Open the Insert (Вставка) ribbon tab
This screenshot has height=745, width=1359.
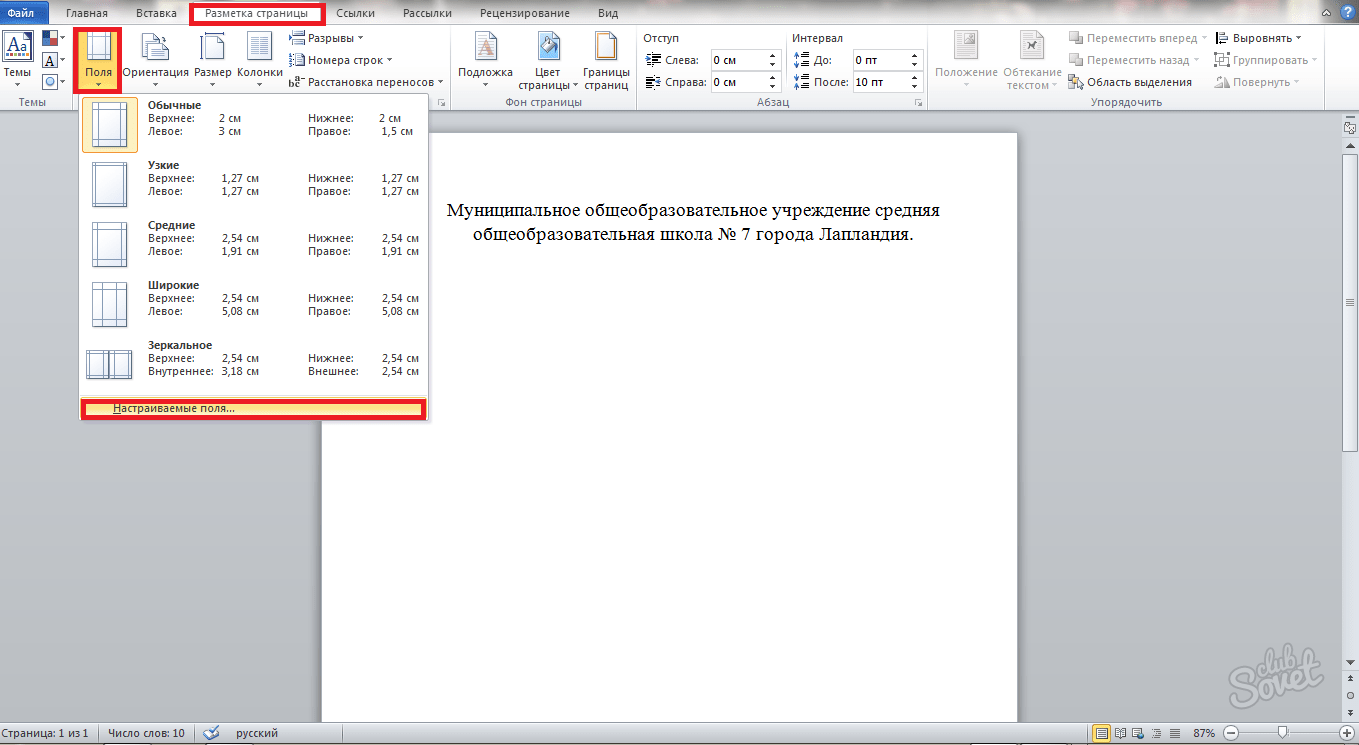tap(156, 14)
